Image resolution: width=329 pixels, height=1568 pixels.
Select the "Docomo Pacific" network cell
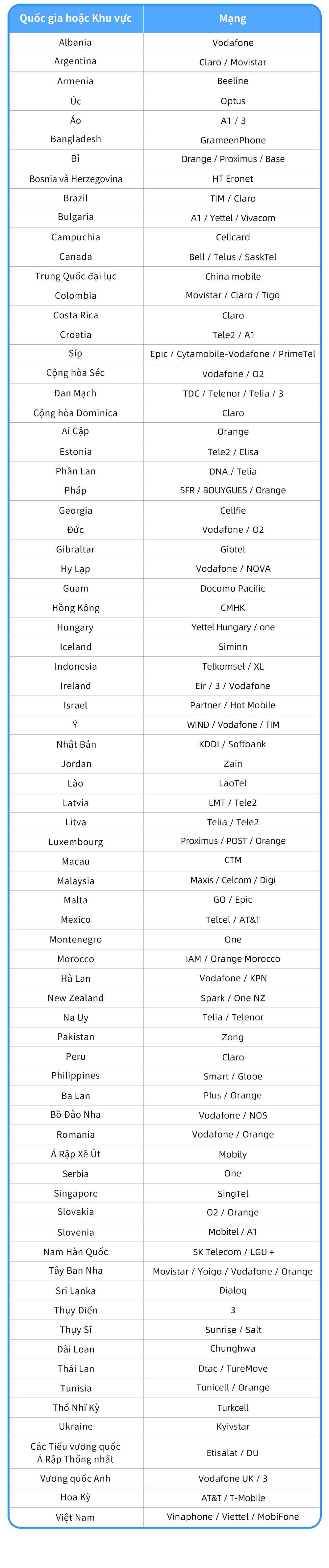[232, 588]
